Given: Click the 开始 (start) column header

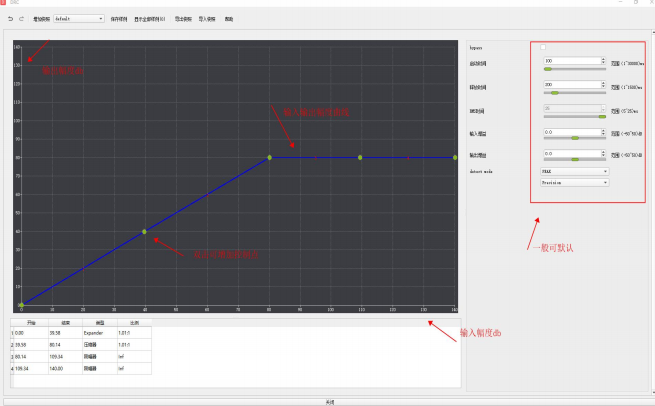Looking at the screenshot, I should [31, 323].
